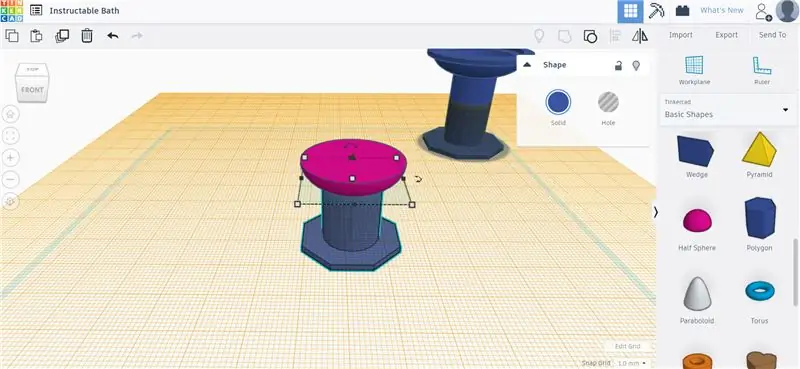Open the Mirror tool icon
The image size is (800, 369).
tap(640, 36)
